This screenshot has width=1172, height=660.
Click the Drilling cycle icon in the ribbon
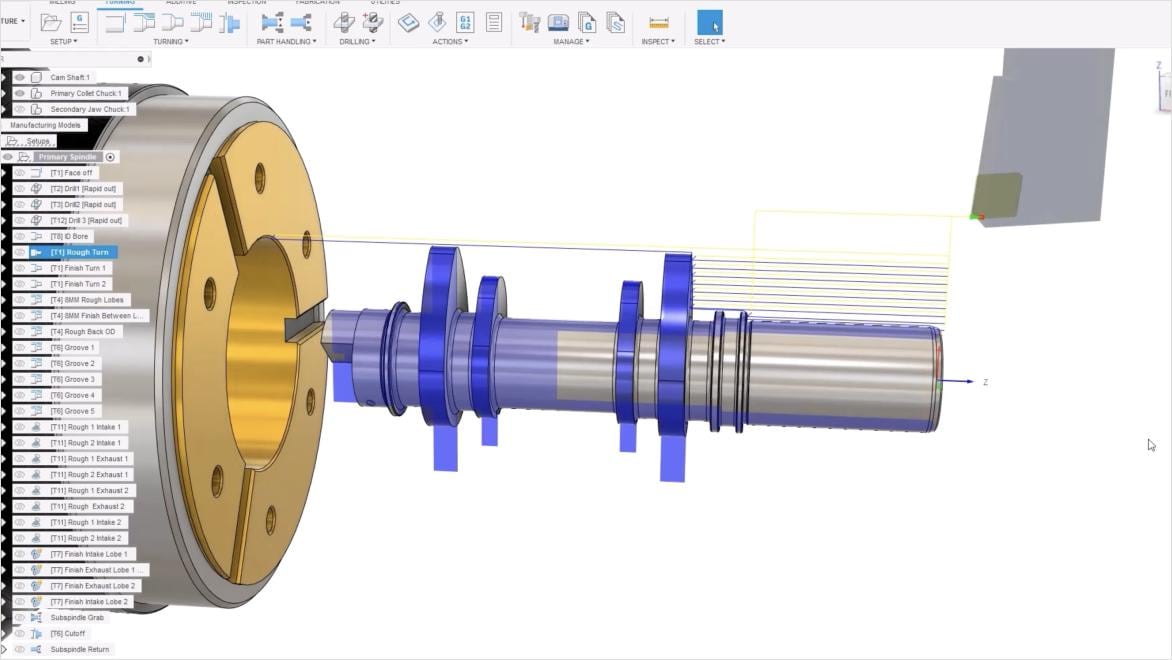(343, 22)
